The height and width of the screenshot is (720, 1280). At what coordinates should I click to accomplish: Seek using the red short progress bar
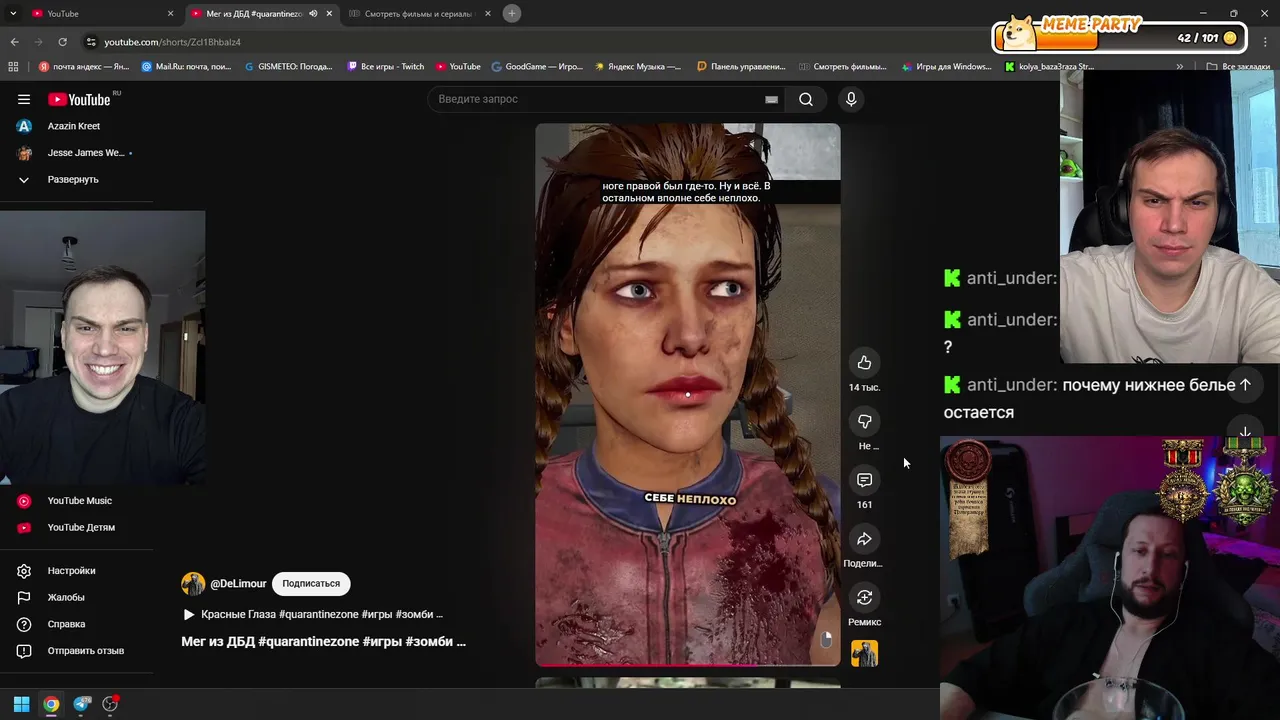[688, 665]
